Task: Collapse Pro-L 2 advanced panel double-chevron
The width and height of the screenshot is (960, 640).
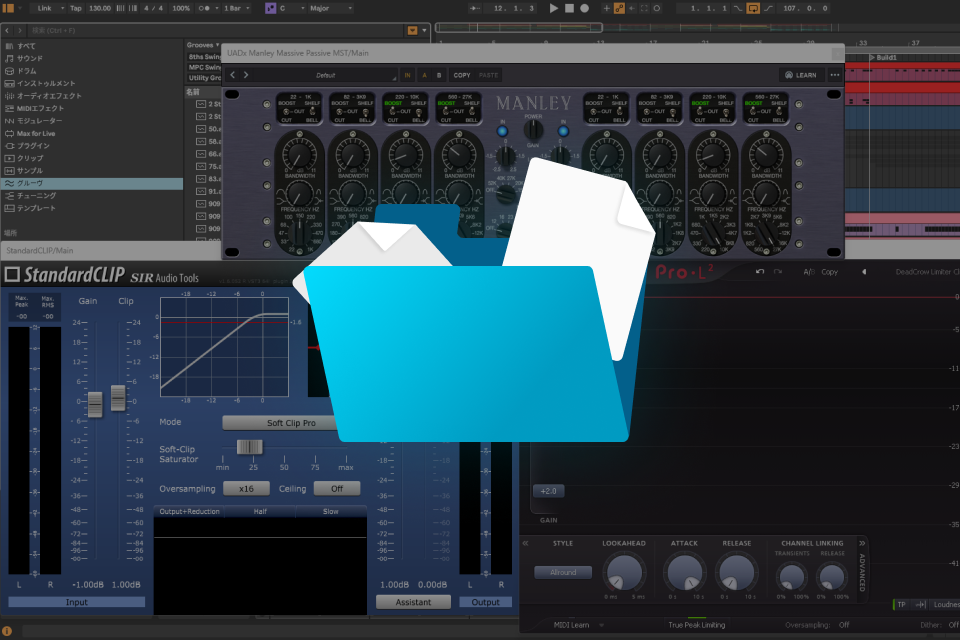Action: [x=862, y=543]
